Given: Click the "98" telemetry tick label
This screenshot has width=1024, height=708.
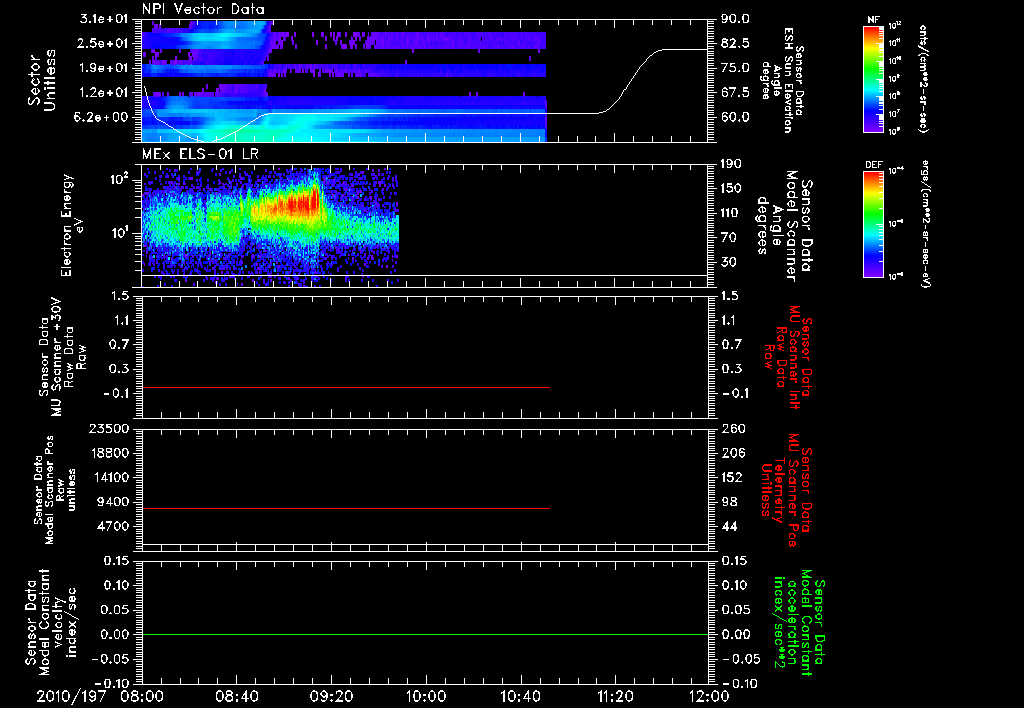Looking at the screenshot, I should pos(729,502).
